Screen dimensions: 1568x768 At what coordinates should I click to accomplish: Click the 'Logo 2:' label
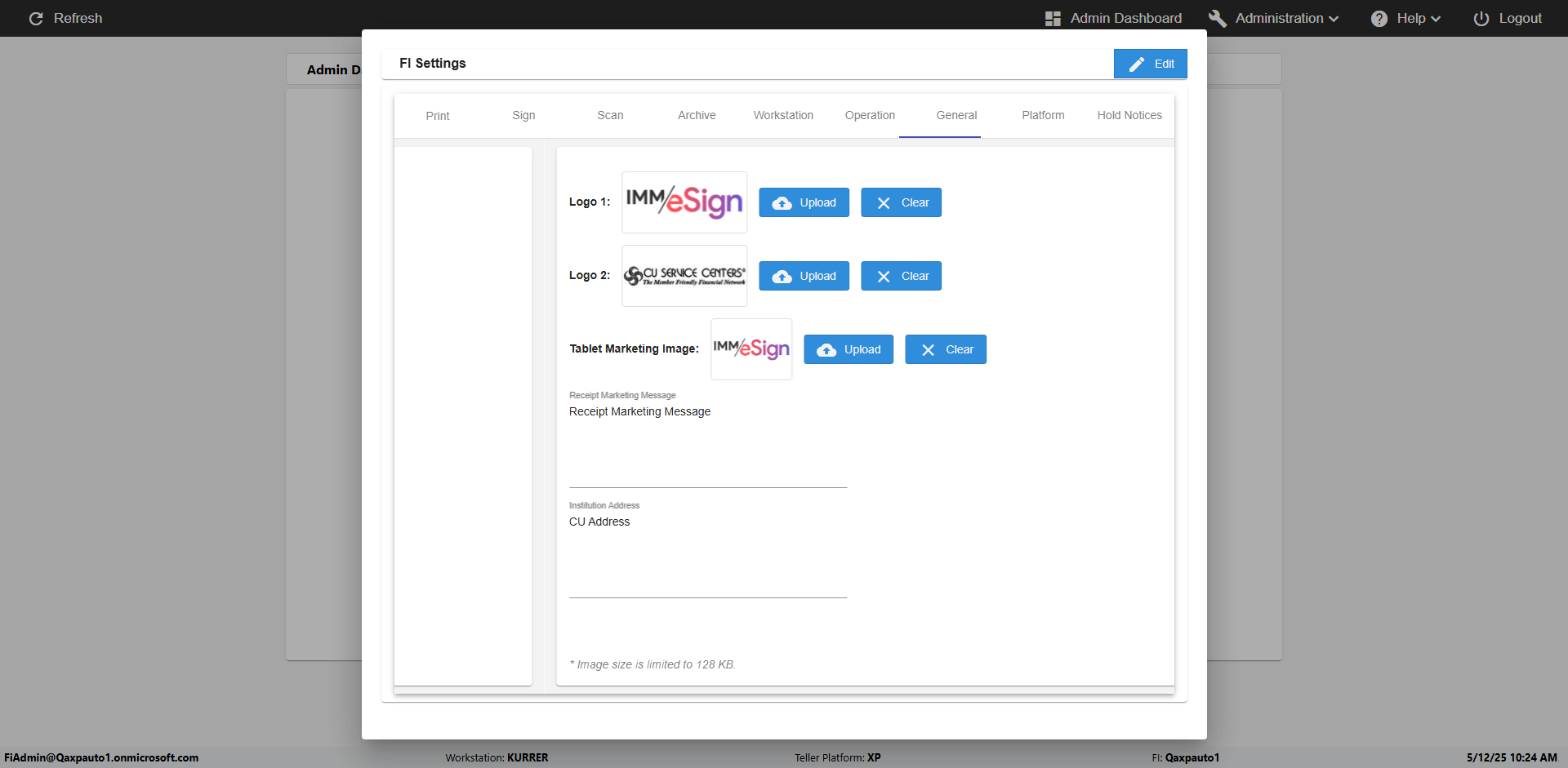coord(590,275)
